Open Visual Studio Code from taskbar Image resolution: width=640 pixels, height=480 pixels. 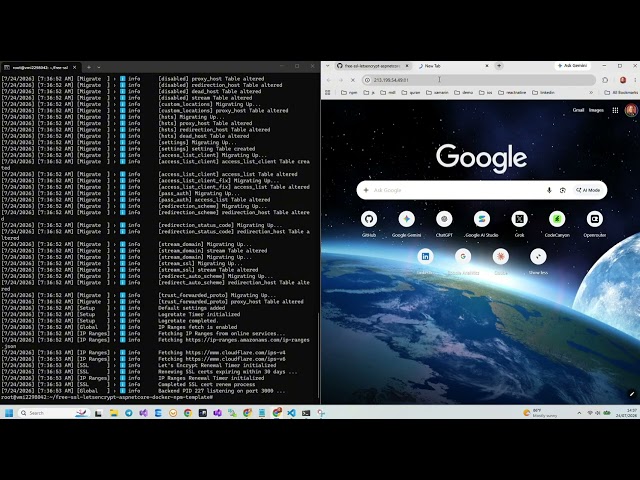pos(291,413)
